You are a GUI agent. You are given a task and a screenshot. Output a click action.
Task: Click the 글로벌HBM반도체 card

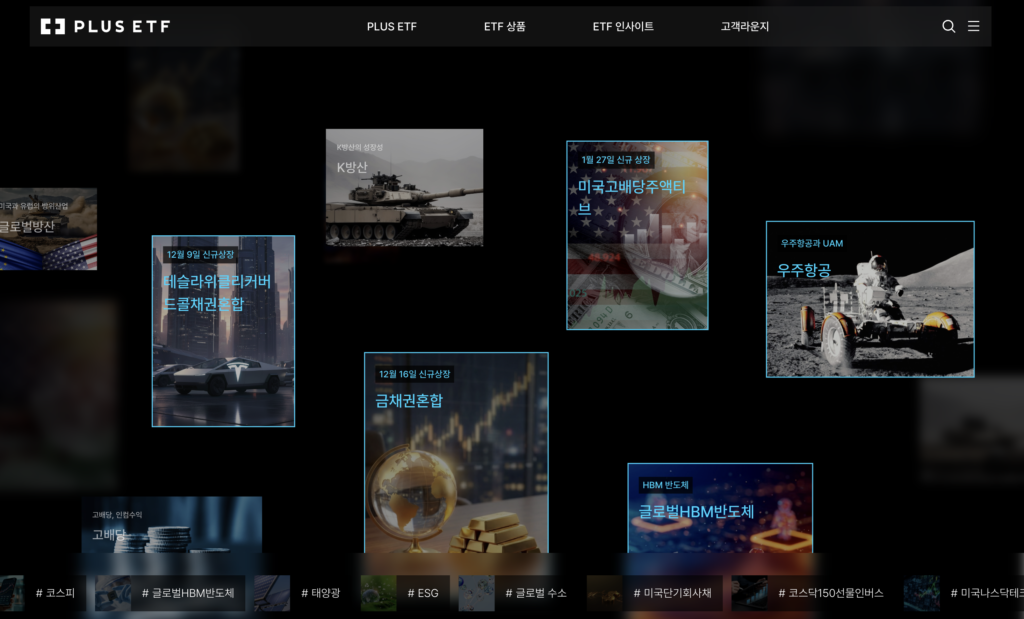pyautogui.click(x=719, y=508)
